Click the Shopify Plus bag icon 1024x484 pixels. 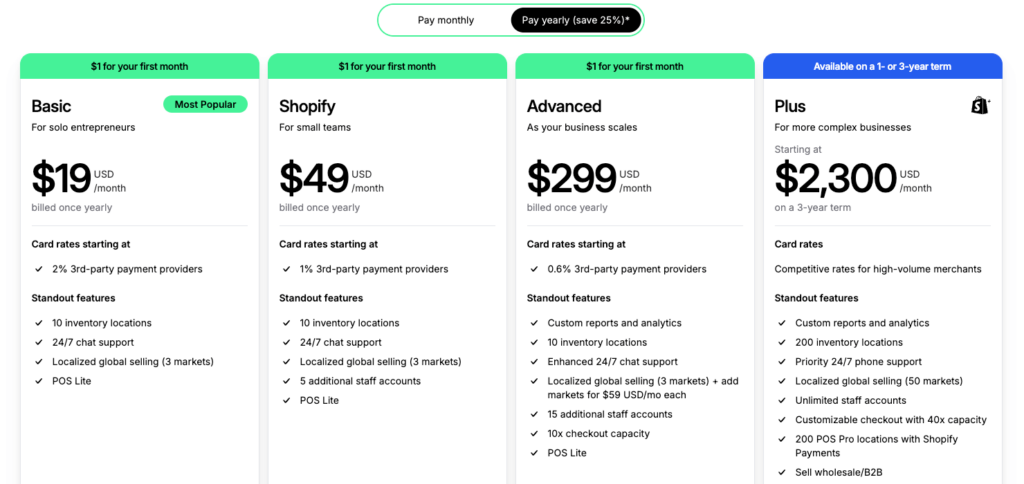[x=980, y=105]
